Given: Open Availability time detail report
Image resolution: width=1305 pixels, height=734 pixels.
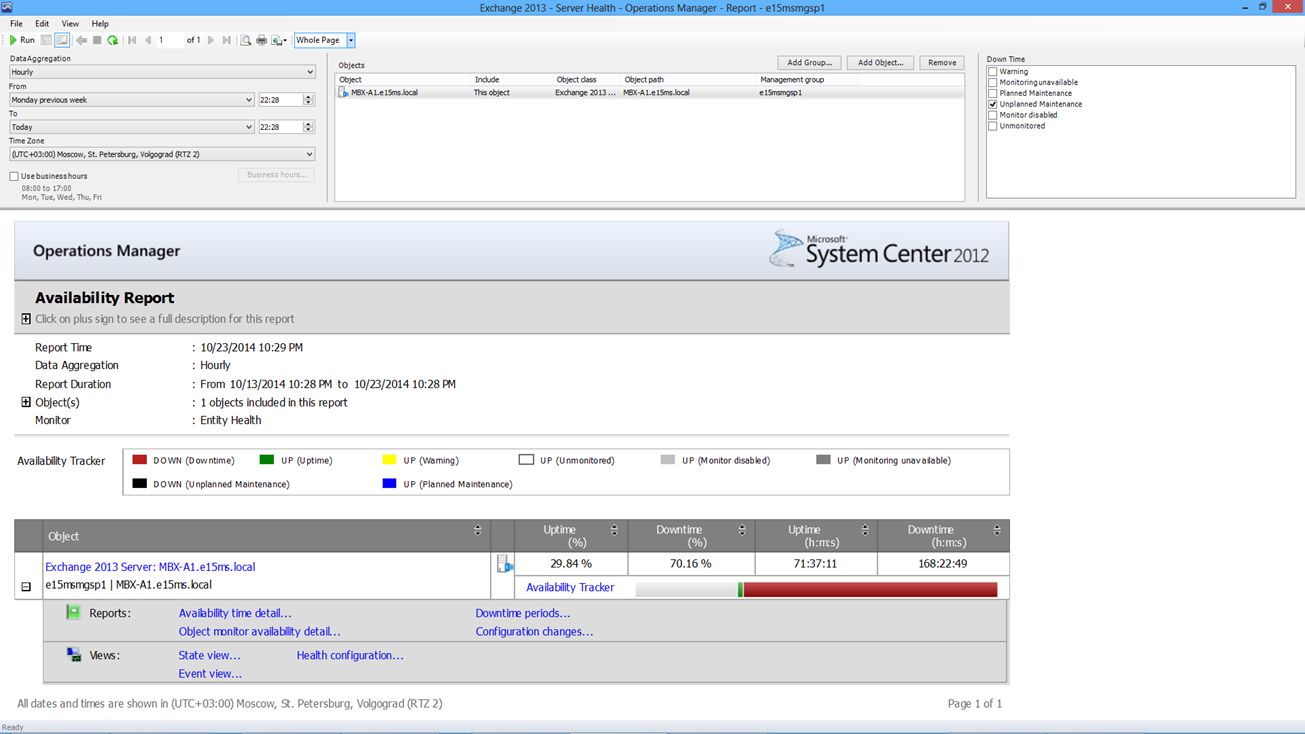Looking at the screenshot, I should [x=235, y=613].
